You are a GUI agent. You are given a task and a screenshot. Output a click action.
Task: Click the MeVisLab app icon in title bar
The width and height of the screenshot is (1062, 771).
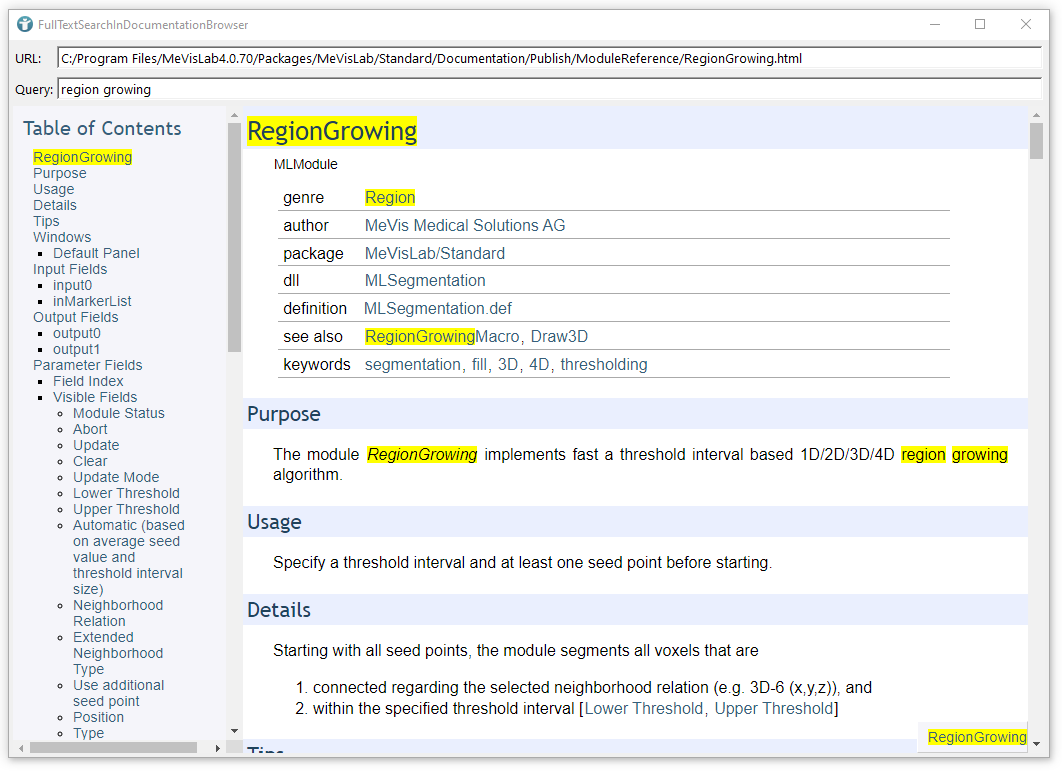click(25, 24)
